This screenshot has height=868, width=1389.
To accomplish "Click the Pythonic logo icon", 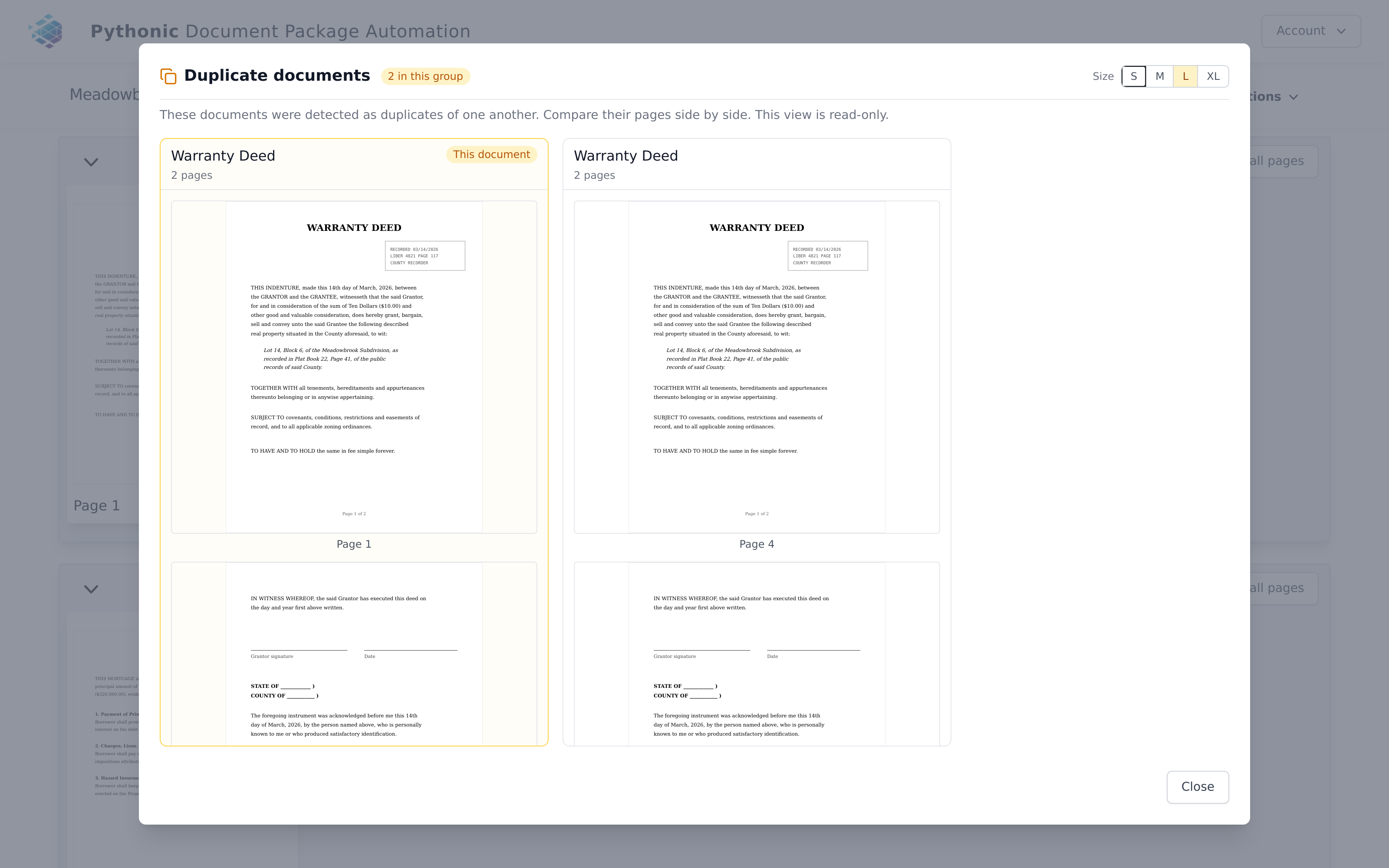I will [46, 31].
